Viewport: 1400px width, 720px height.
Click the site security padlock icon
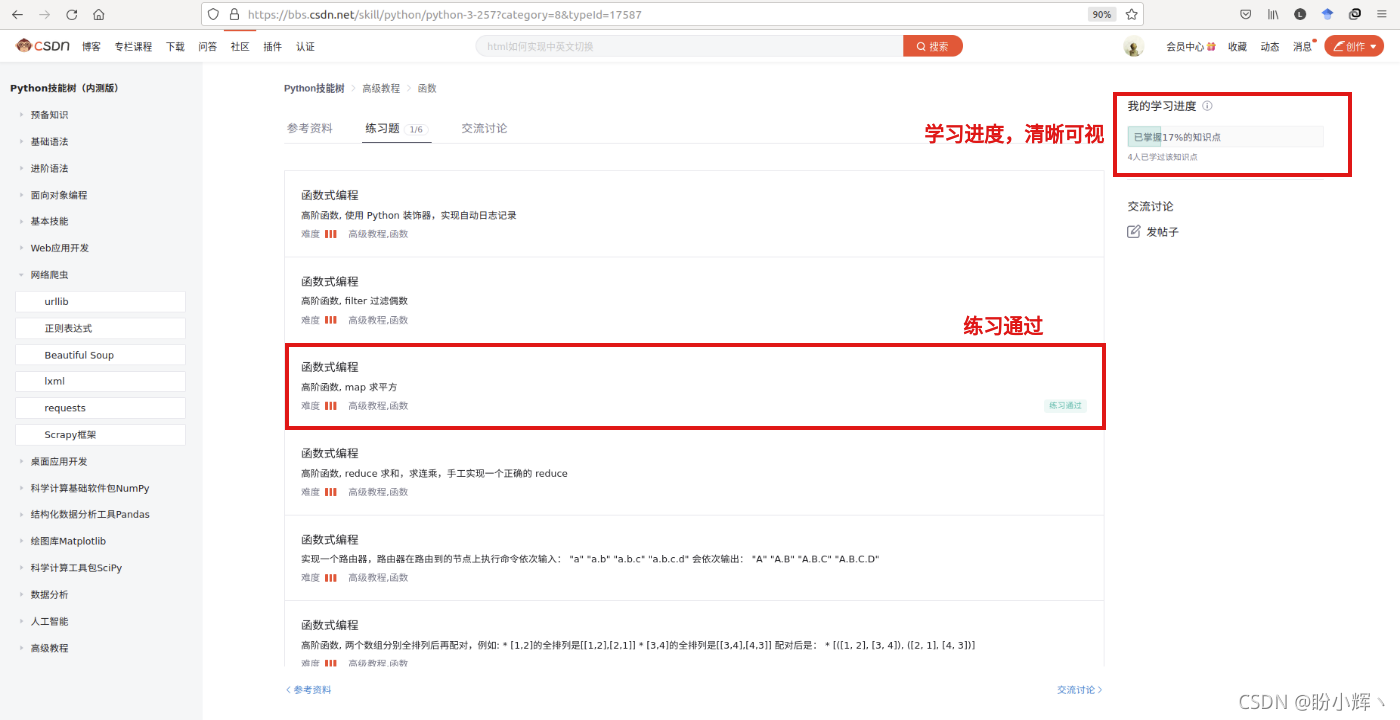234,15
